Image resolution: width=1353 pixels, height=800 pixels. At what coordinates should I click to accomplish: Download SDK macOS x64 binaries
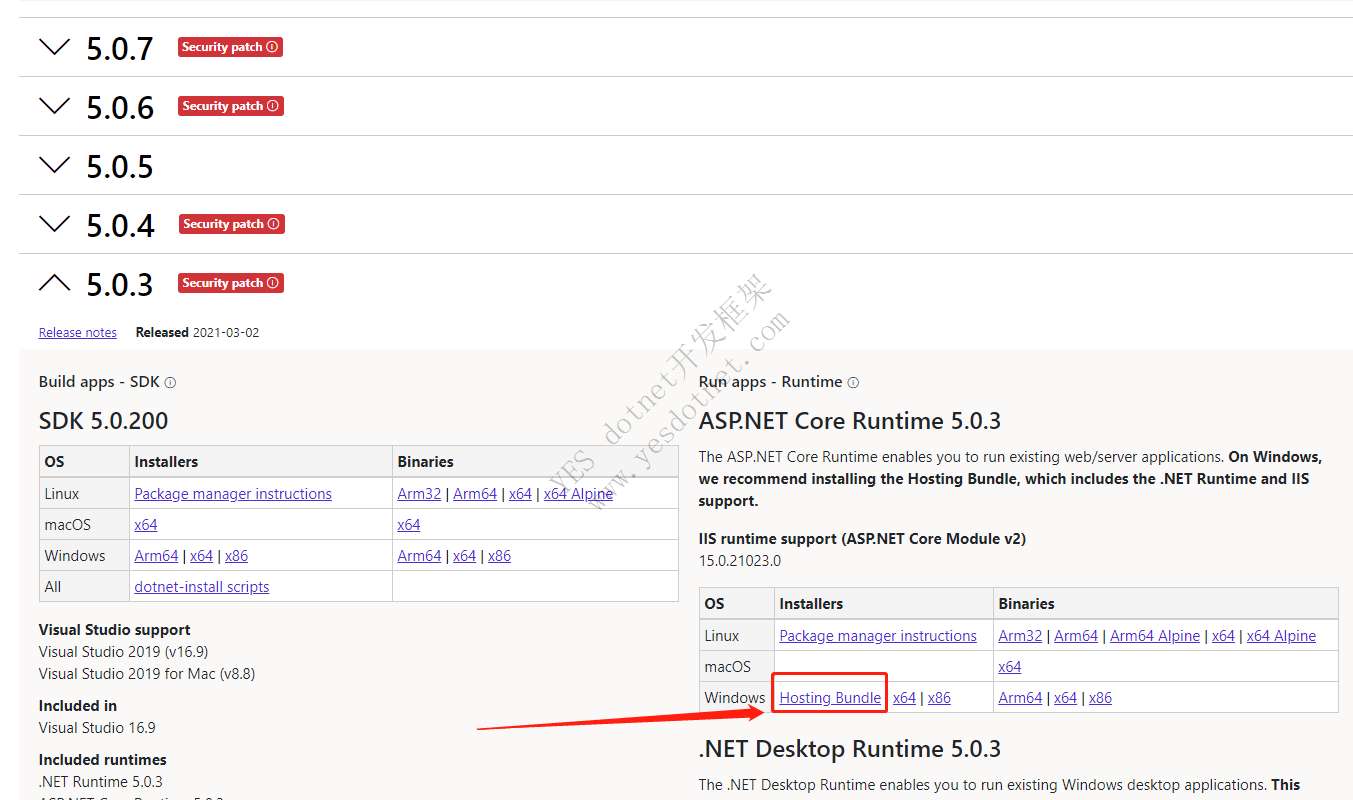(409, 525)
